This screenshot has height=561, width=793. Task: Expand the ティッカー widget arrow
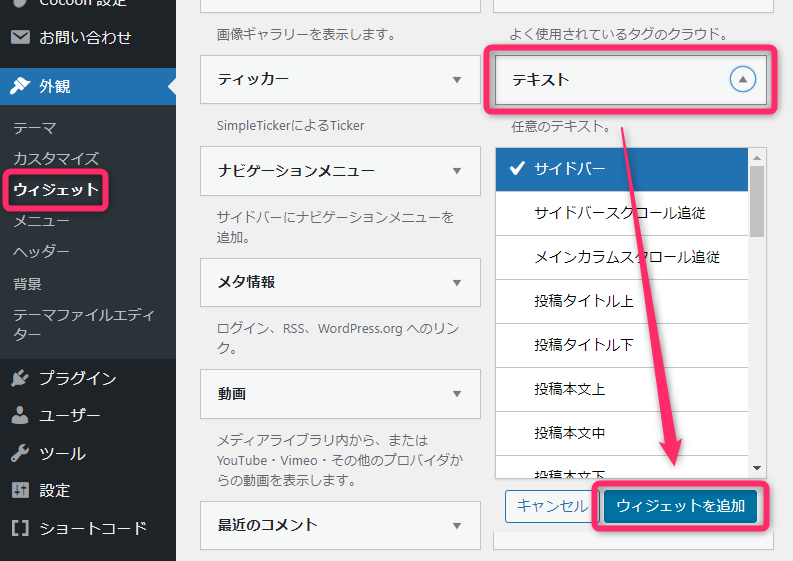point(456,79)
